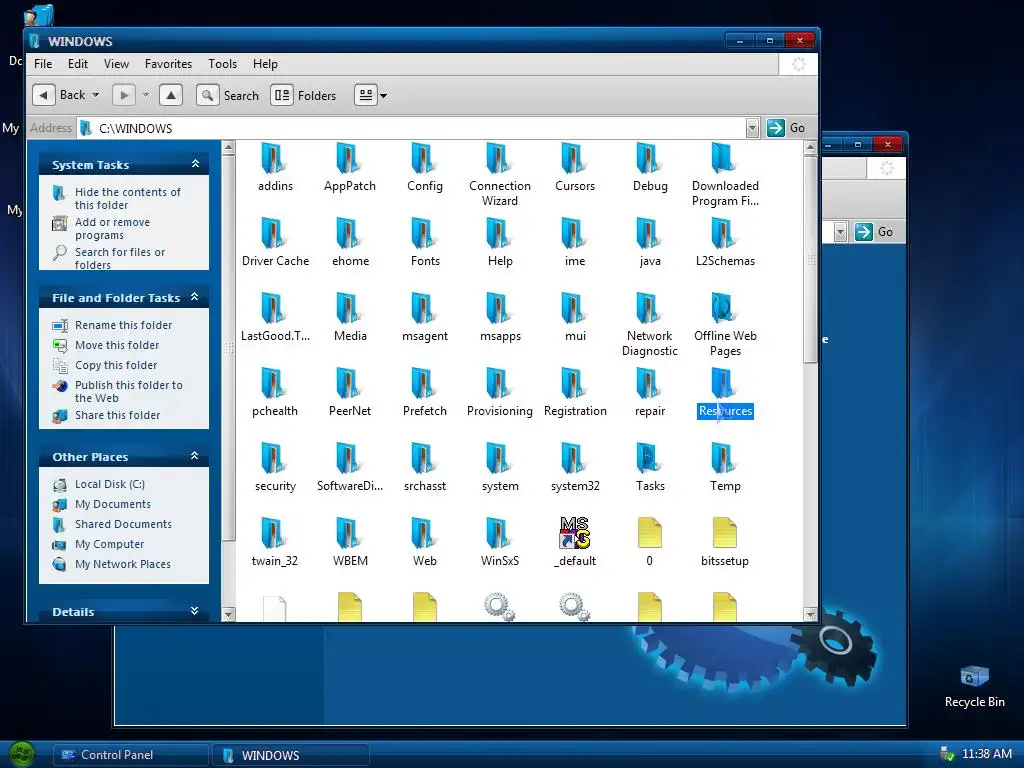Open the View menu
1024x768 pixels.
coord(116,64)
